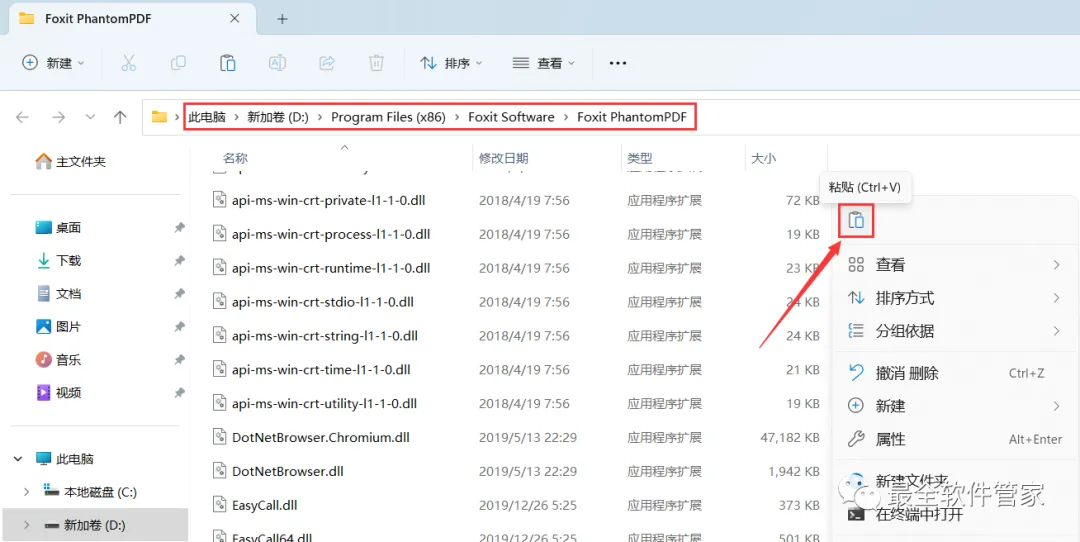Choose 撤消 删除 in context menu
1080x542 pixels.
954,373
